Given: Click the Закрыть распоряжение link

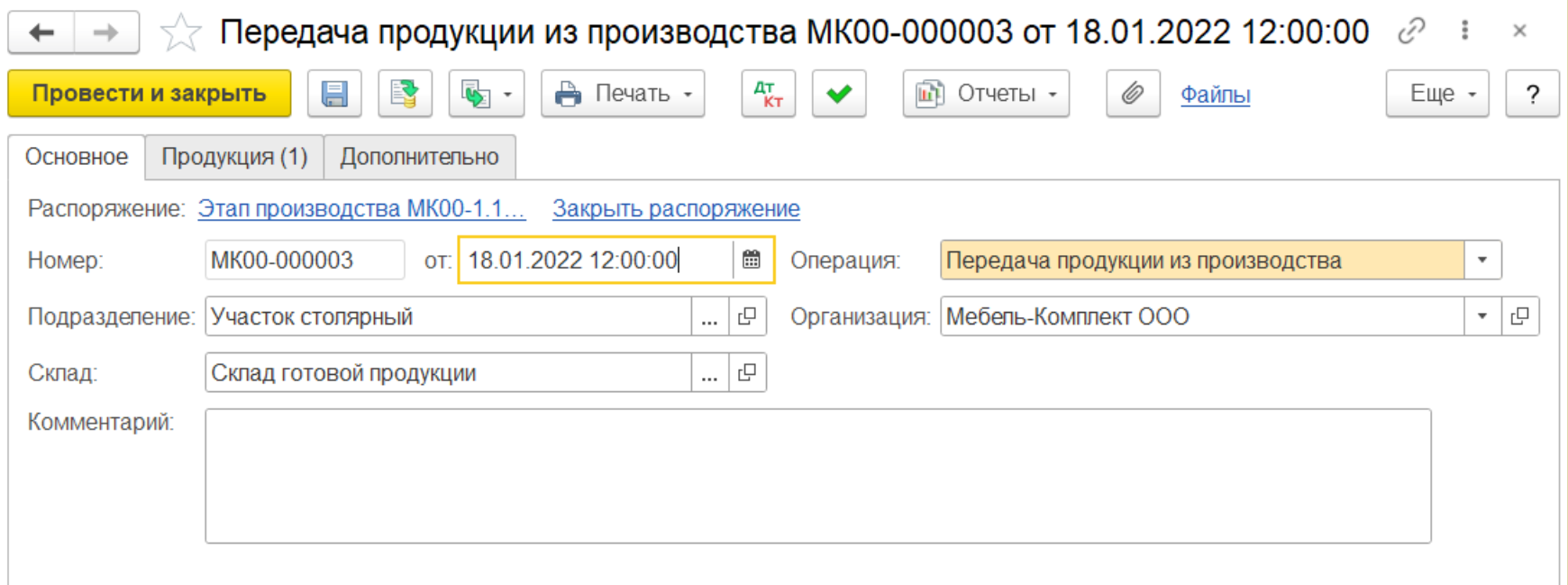Looking at the screenshot, I should point(676,208).
